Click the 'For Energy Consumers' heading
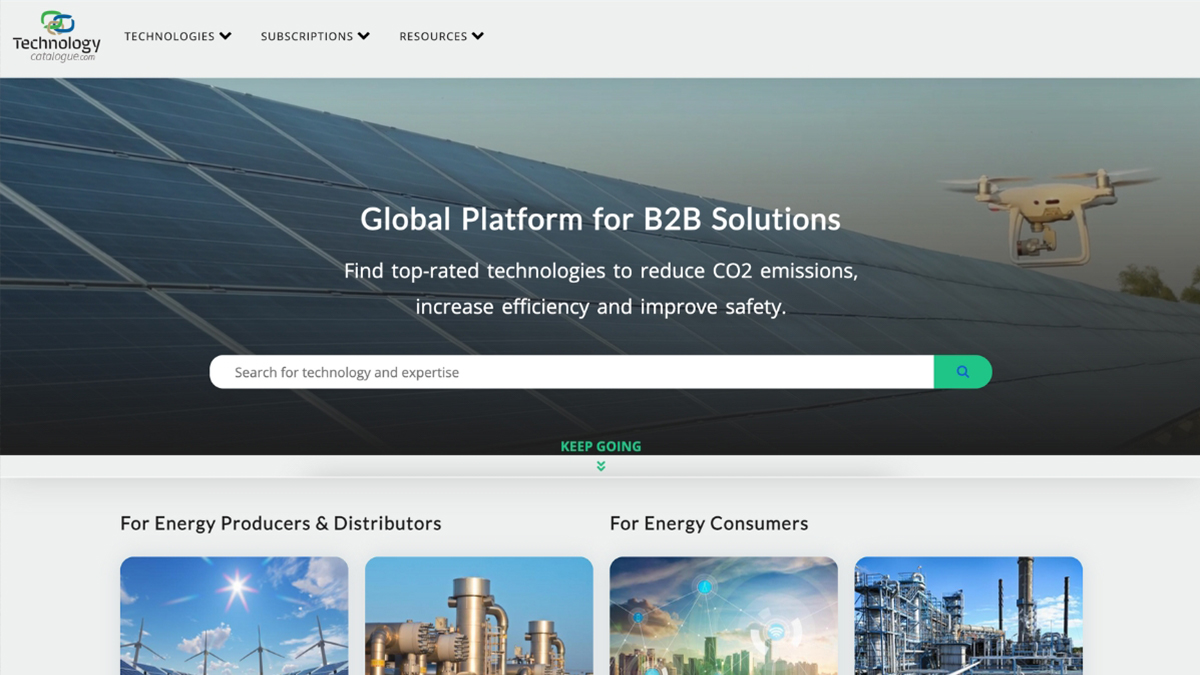The image size is (1200, 675). coord(709,523)
